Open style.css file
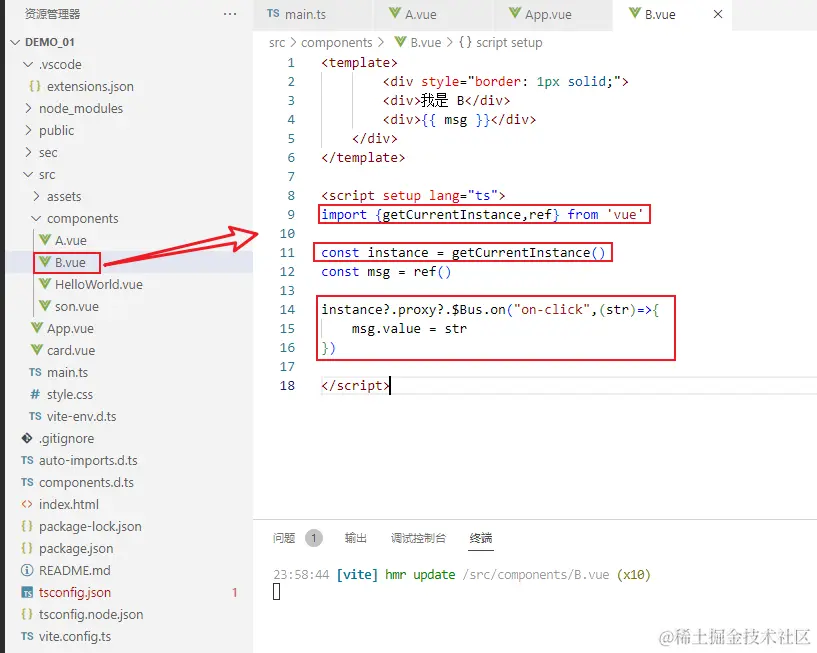 [70, 395]
